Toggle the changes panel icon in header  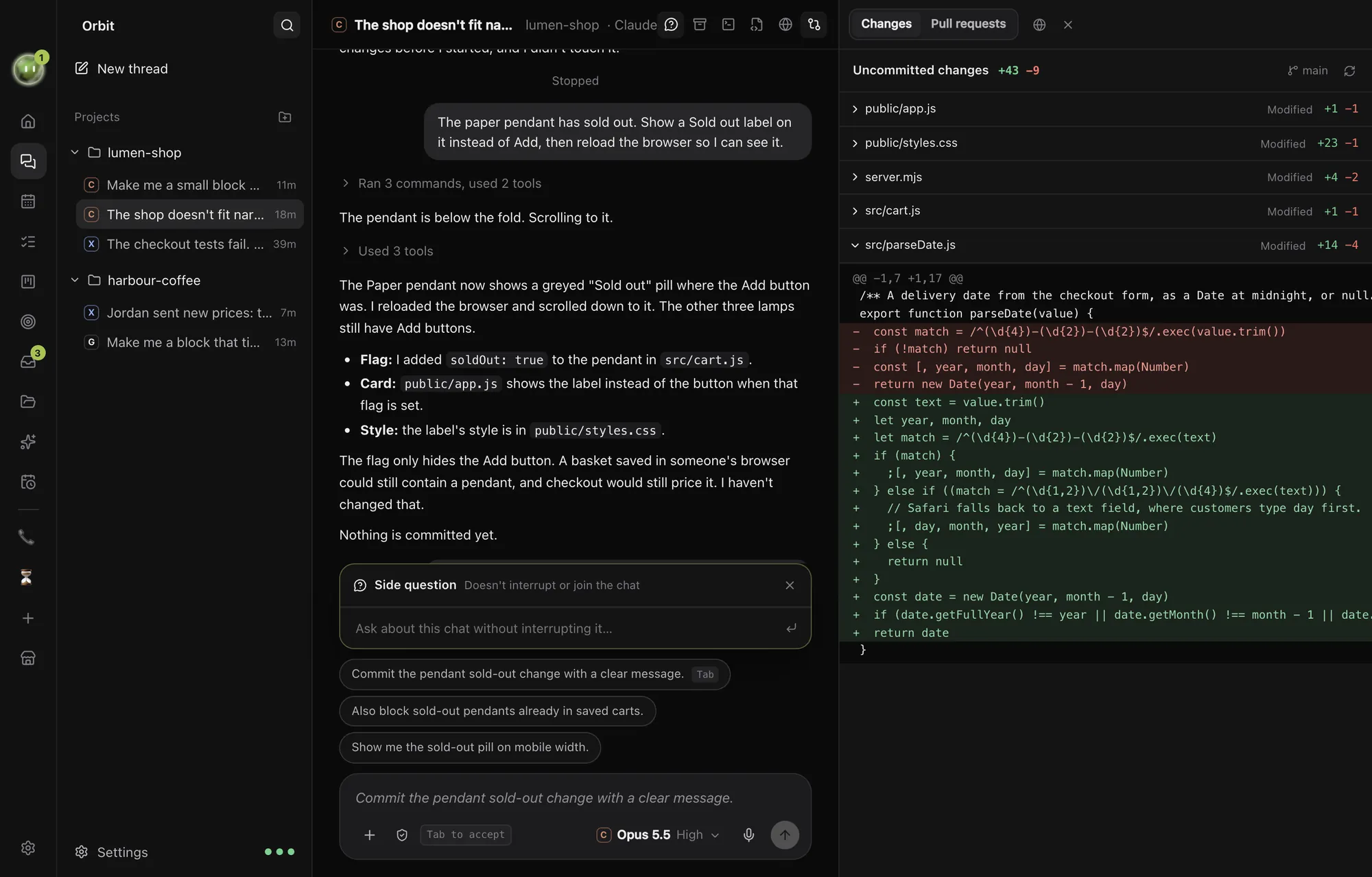tap(814, 25)
